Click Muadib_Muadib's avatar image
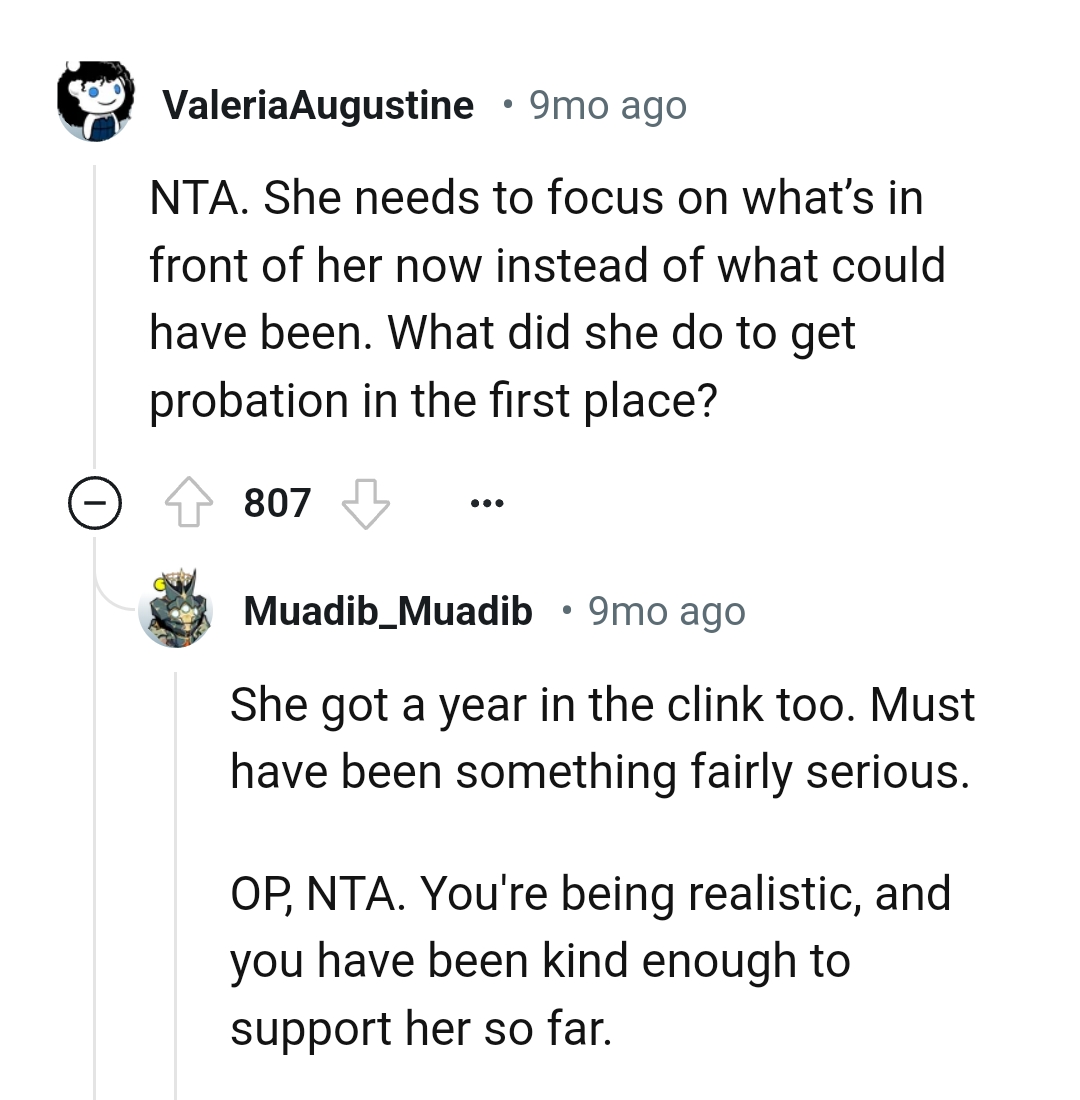This screenshot has height=1100, width=1080. 175,609
